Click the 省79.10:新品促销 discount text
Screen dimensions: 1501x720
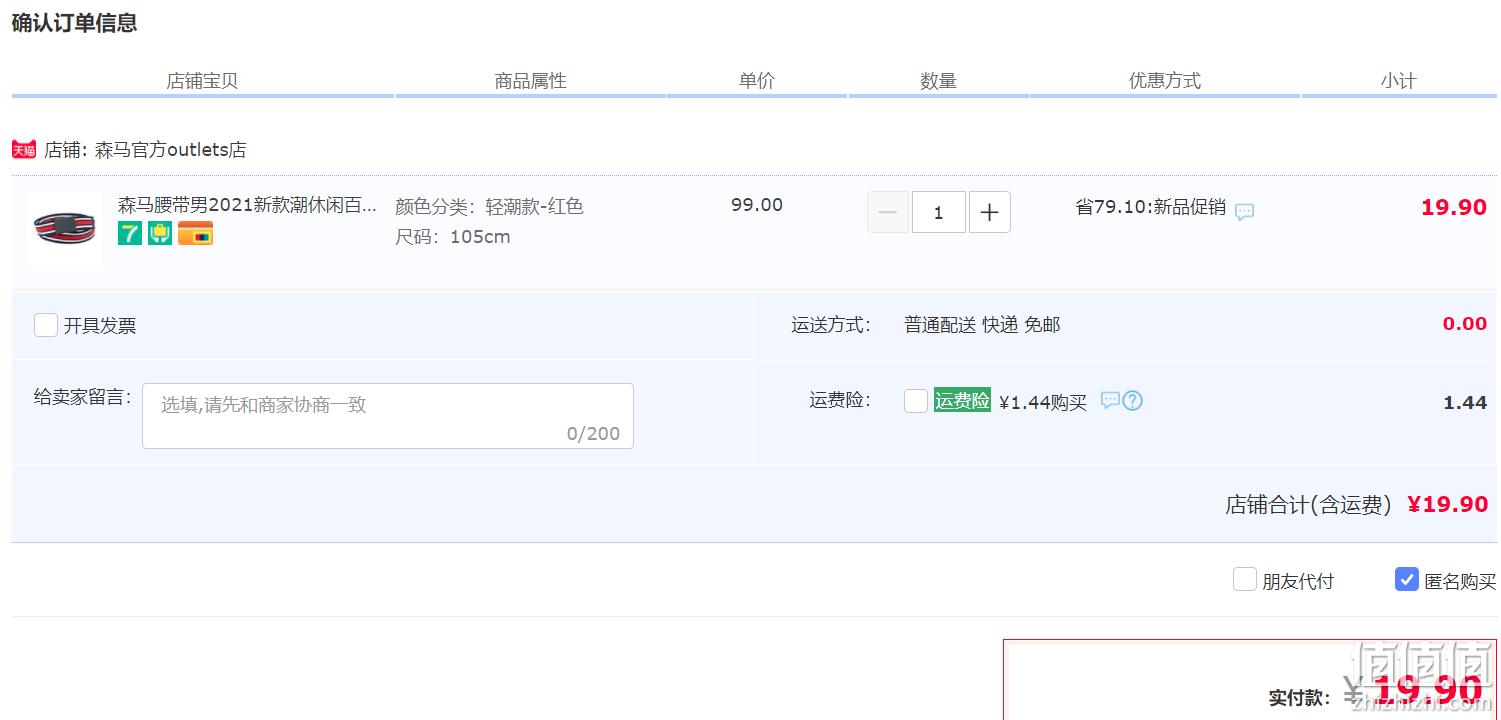point(1151,207)
